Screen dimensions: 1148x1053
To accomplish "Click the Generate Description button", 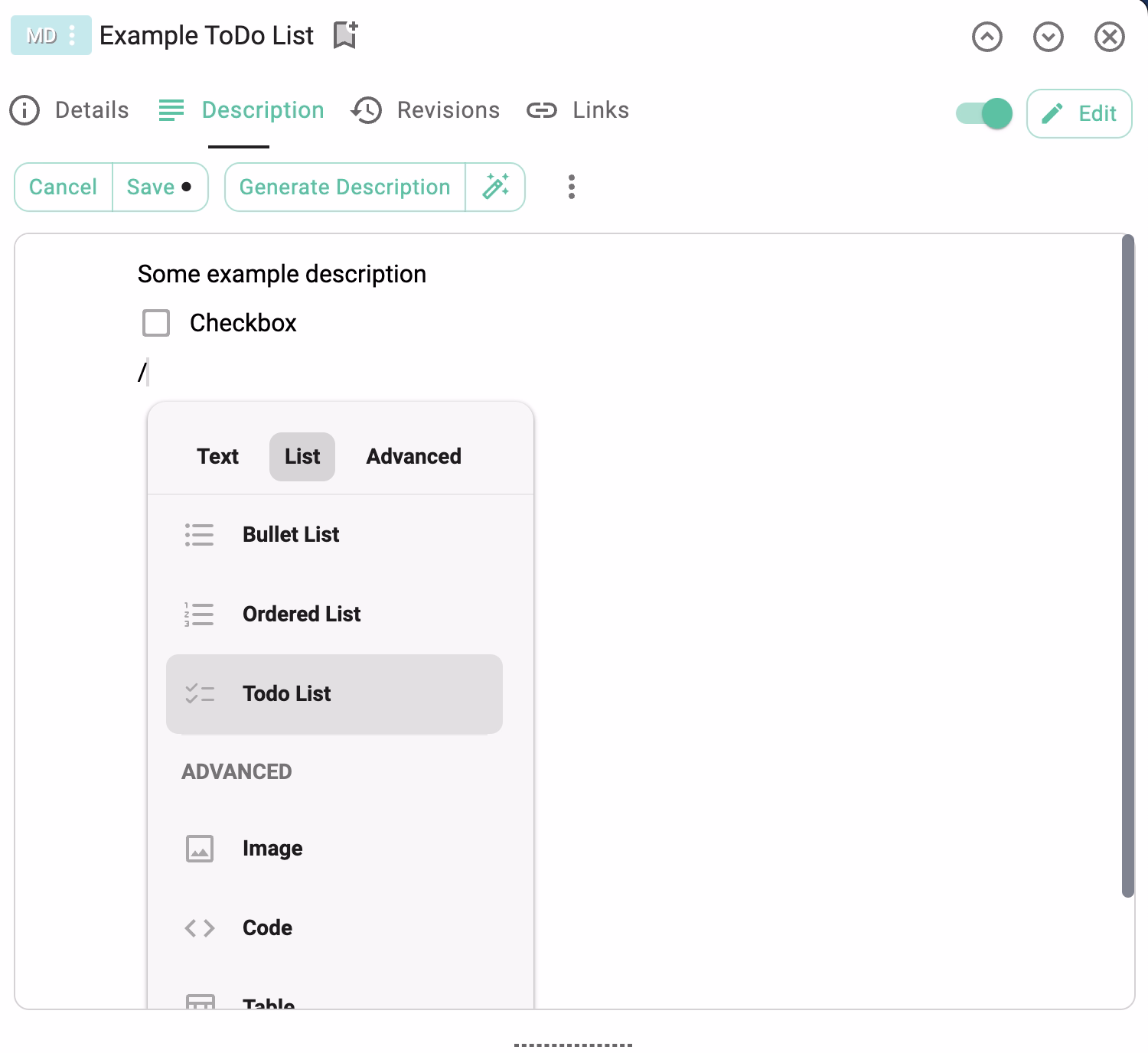I will [345, 187].
